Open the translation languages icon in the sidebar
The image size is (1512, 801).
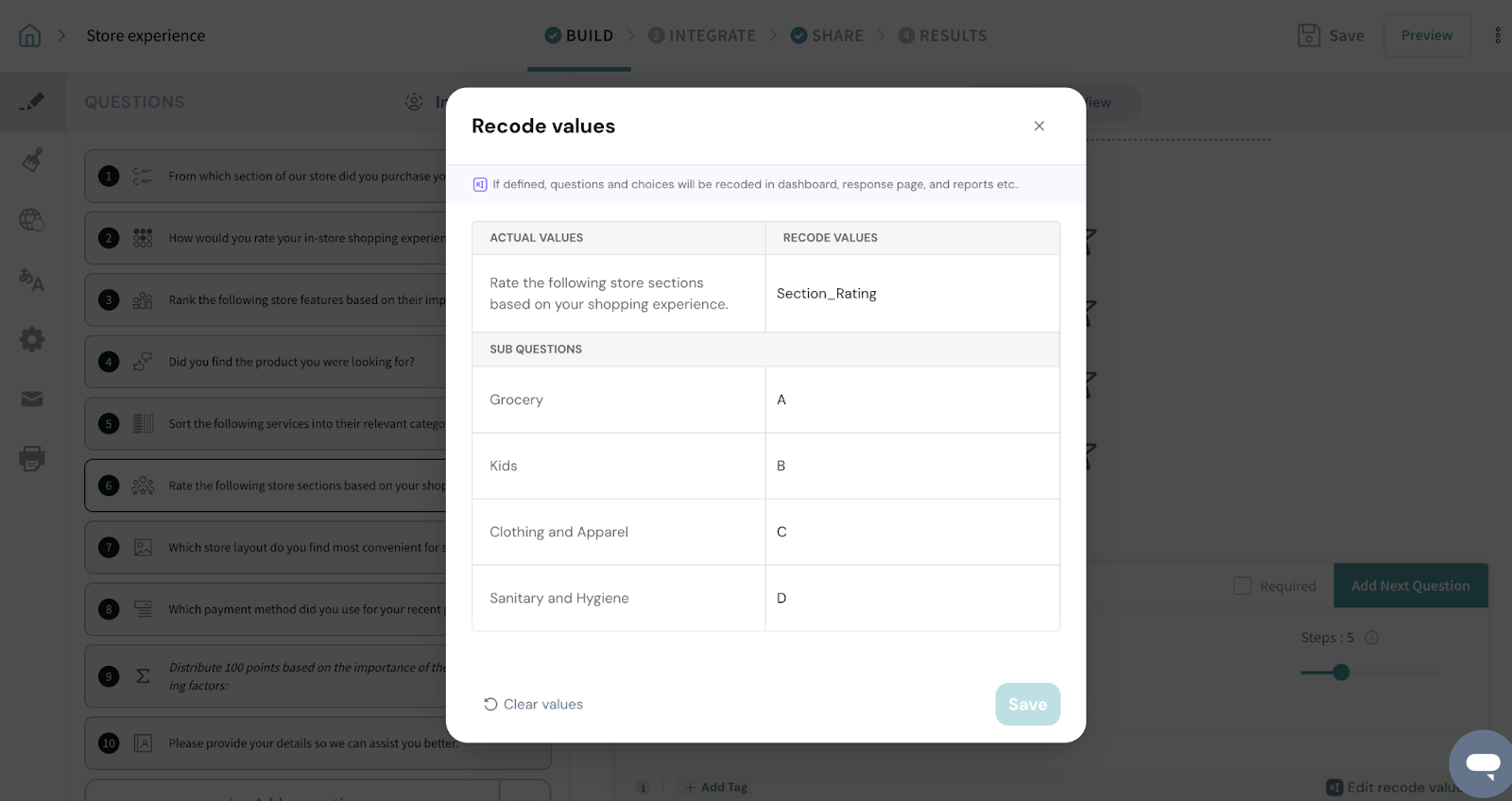(x=32, y=280)
